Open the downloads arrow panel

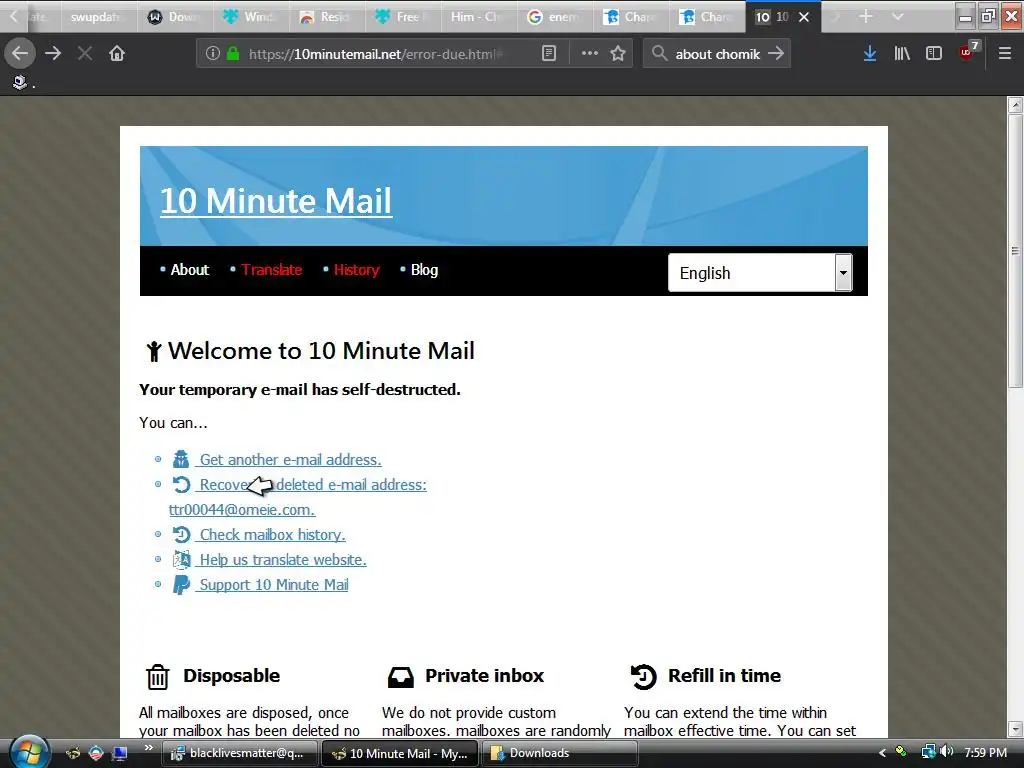click(x=870, y=54)
